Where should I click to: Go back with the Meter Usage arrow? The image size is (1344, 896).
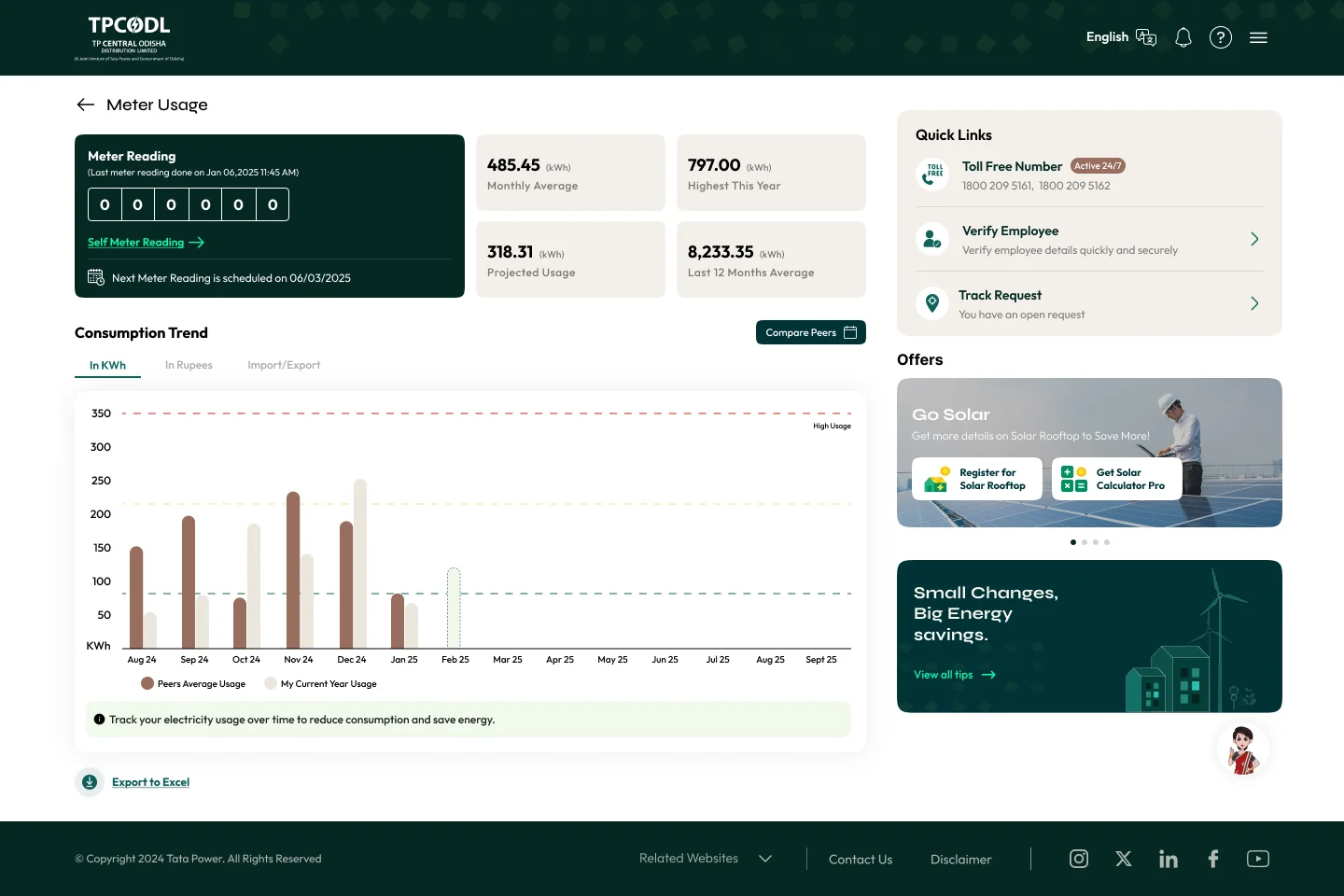(x=86, y=105)
